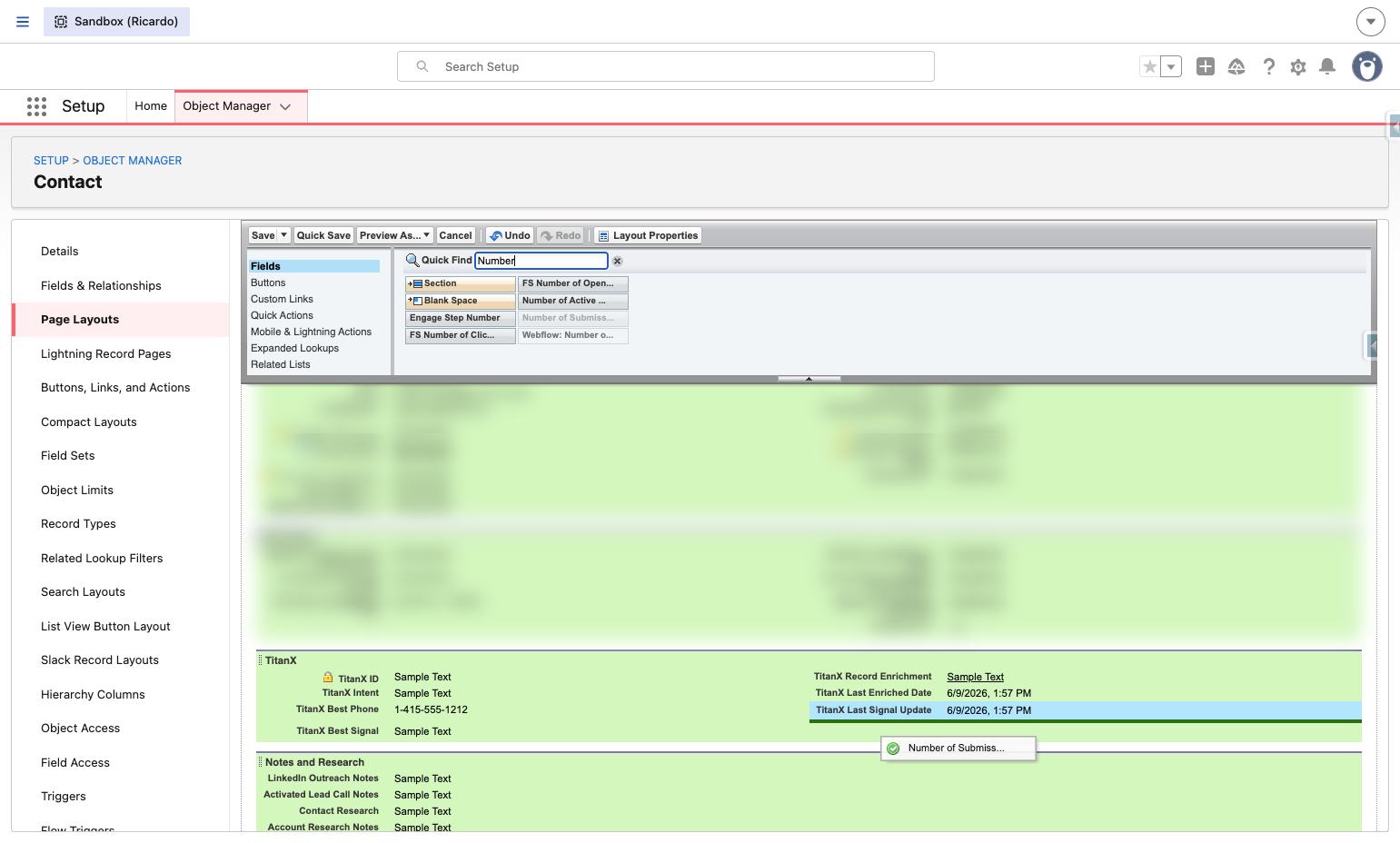Open the Setup gear icon
Image resolution: width=1400 pixels, height=843 pixels.
[x=1298, y=66]
